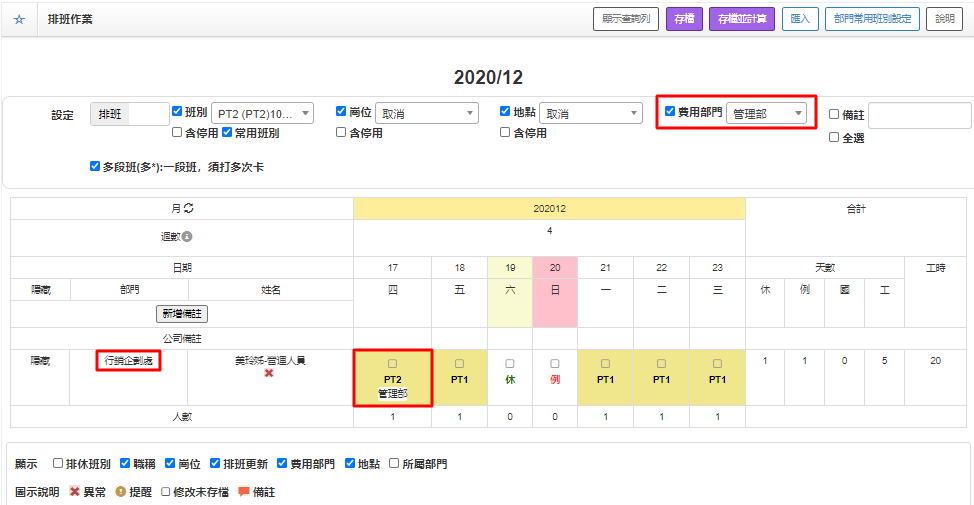Click the 存檔並計算 button

click(x=742, y=19)
